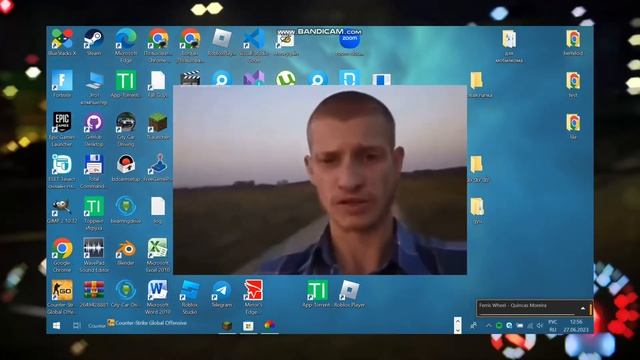The height and width of the screenshot is (360, 640).
Task: Open the clapperboard video file icon
Action: pos(190,78)
